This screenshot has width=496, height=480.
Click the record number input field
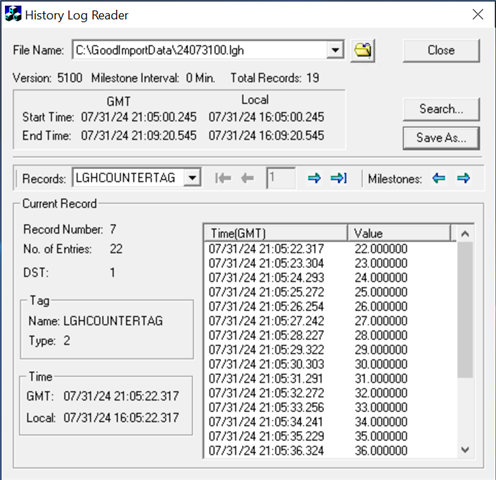[281, 178]
